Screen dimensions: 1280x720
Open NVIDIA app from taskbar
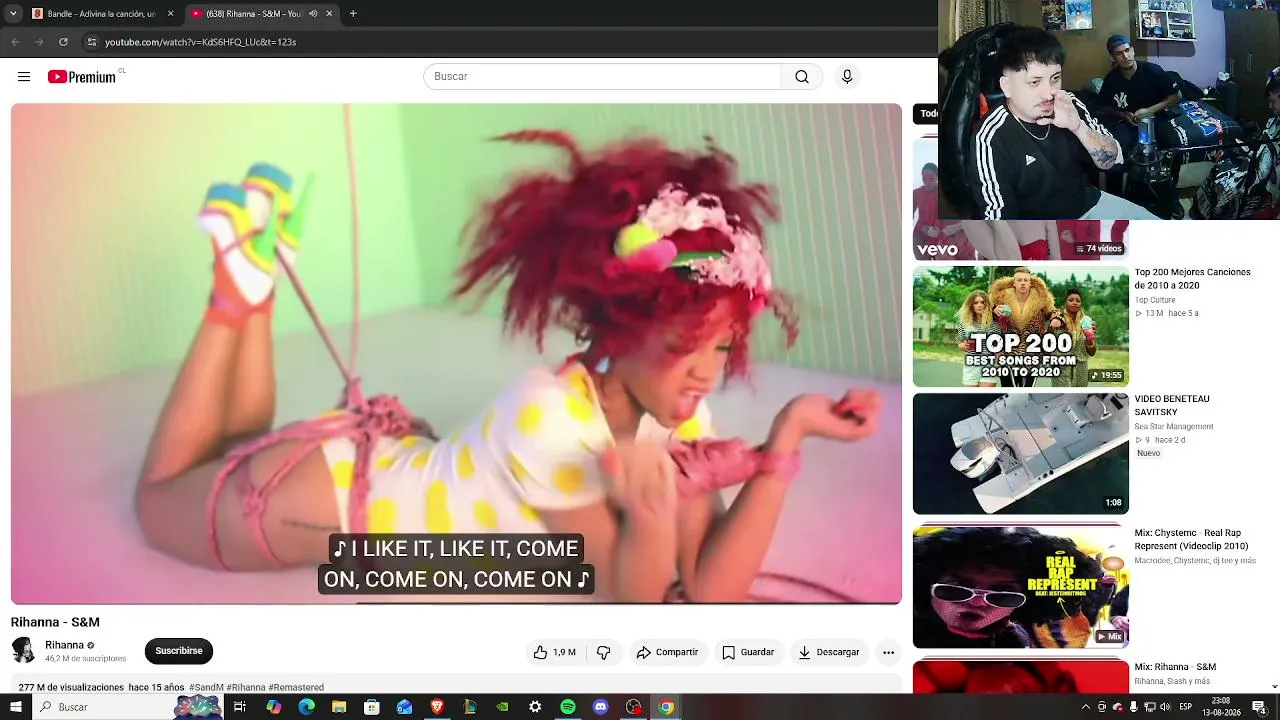point(502,707)
